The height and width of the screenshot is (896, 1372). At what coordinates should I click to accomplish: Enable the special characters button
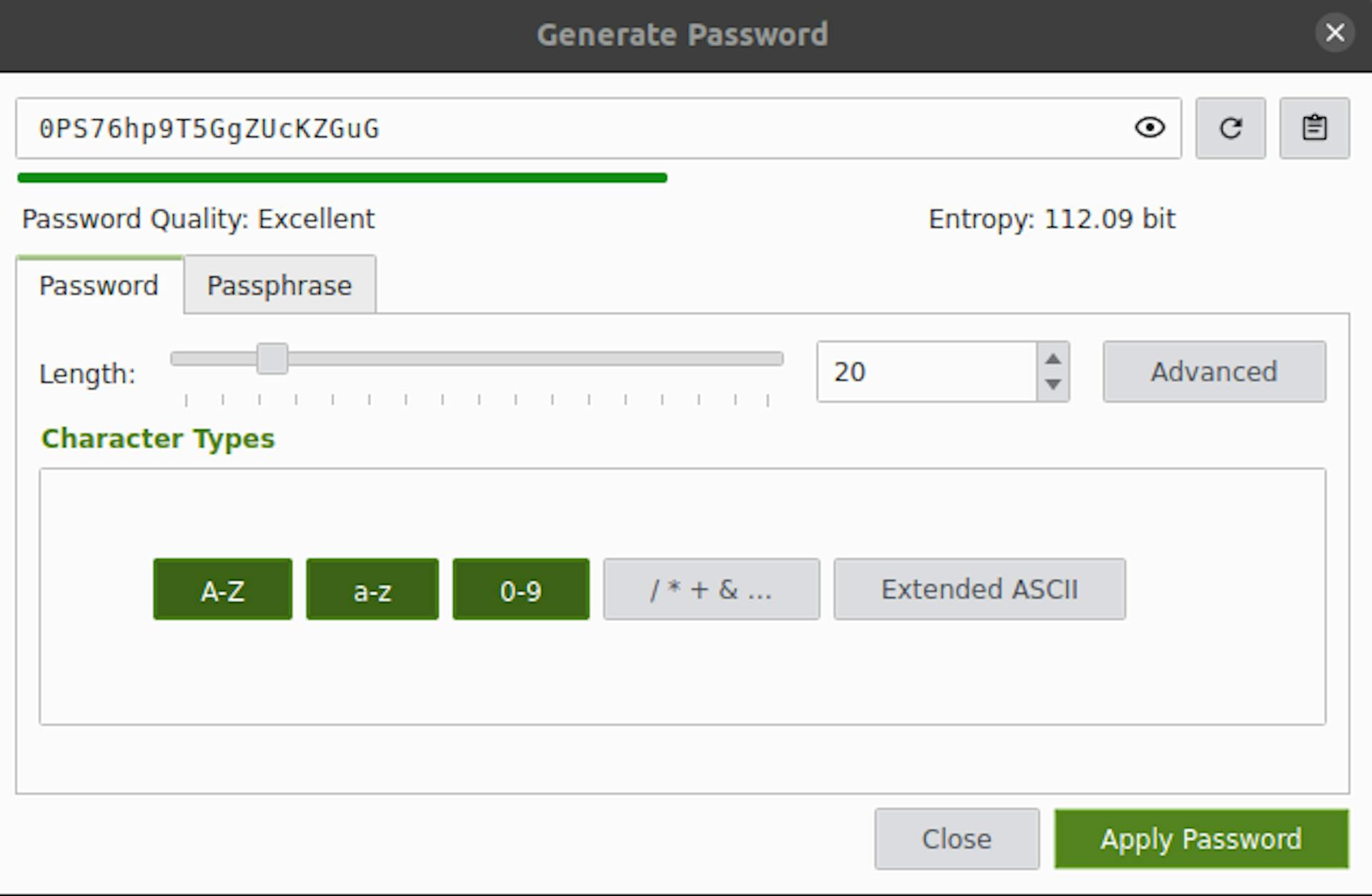(711, 589)
